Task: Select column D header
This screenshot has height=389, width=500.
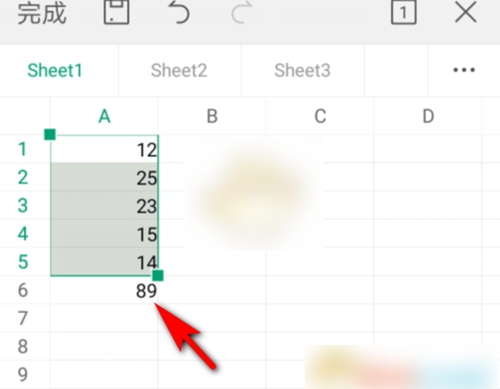Action: click(428, 116)
